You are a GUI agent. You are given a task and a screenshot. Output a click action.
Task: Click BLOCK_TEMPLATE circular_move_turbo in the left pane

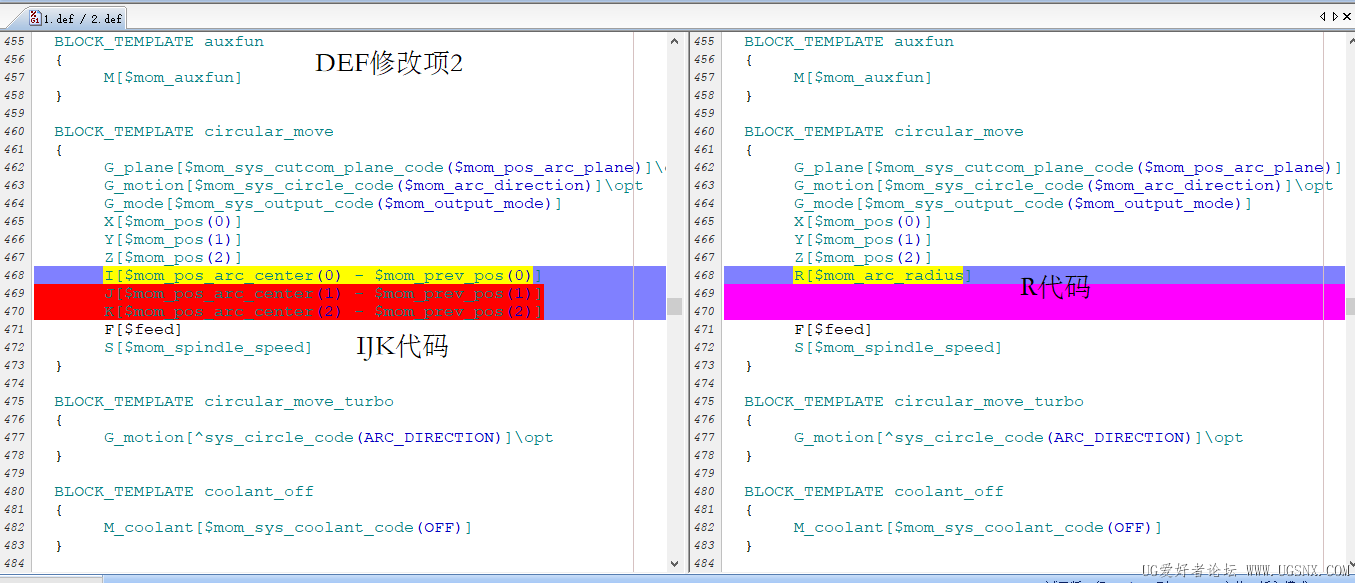pyautogui.click(x=224, y=401)
